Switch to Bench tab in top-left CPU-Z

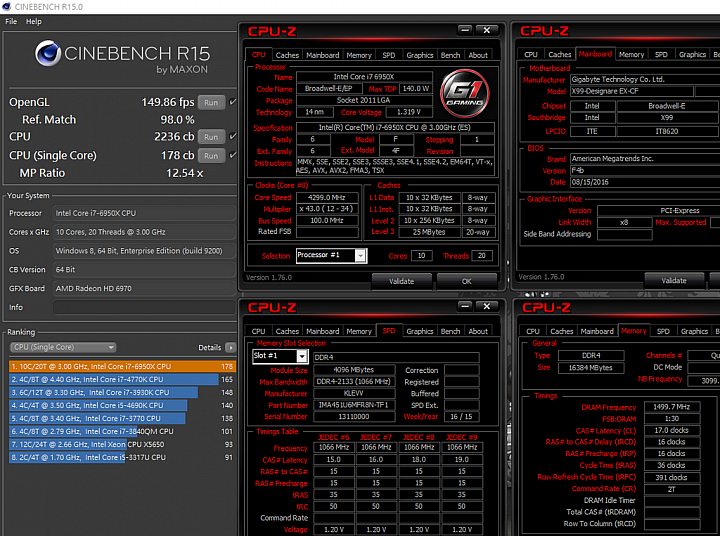tap(450, 55)
